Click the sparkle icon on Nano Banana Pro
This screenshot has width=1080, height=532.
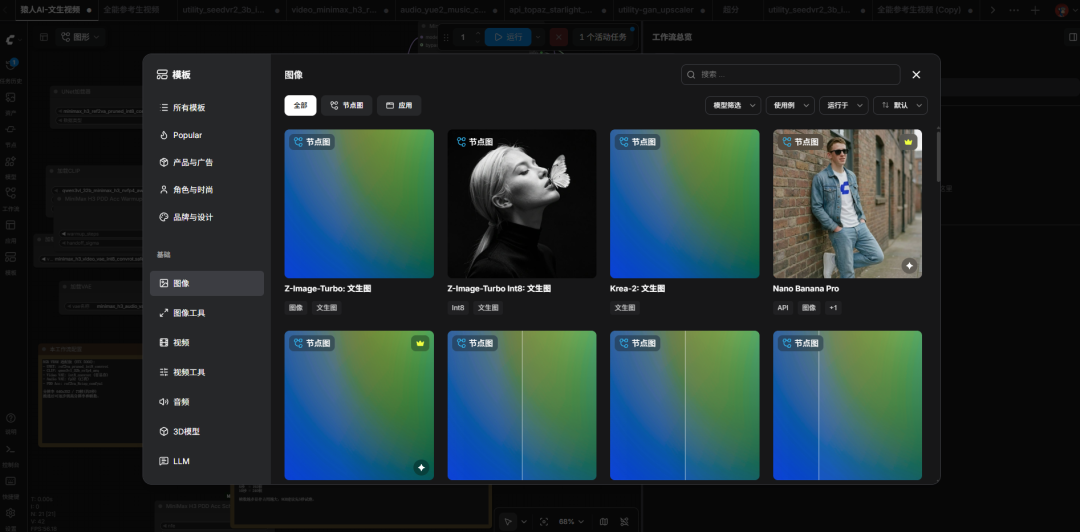tap(909, 266)
